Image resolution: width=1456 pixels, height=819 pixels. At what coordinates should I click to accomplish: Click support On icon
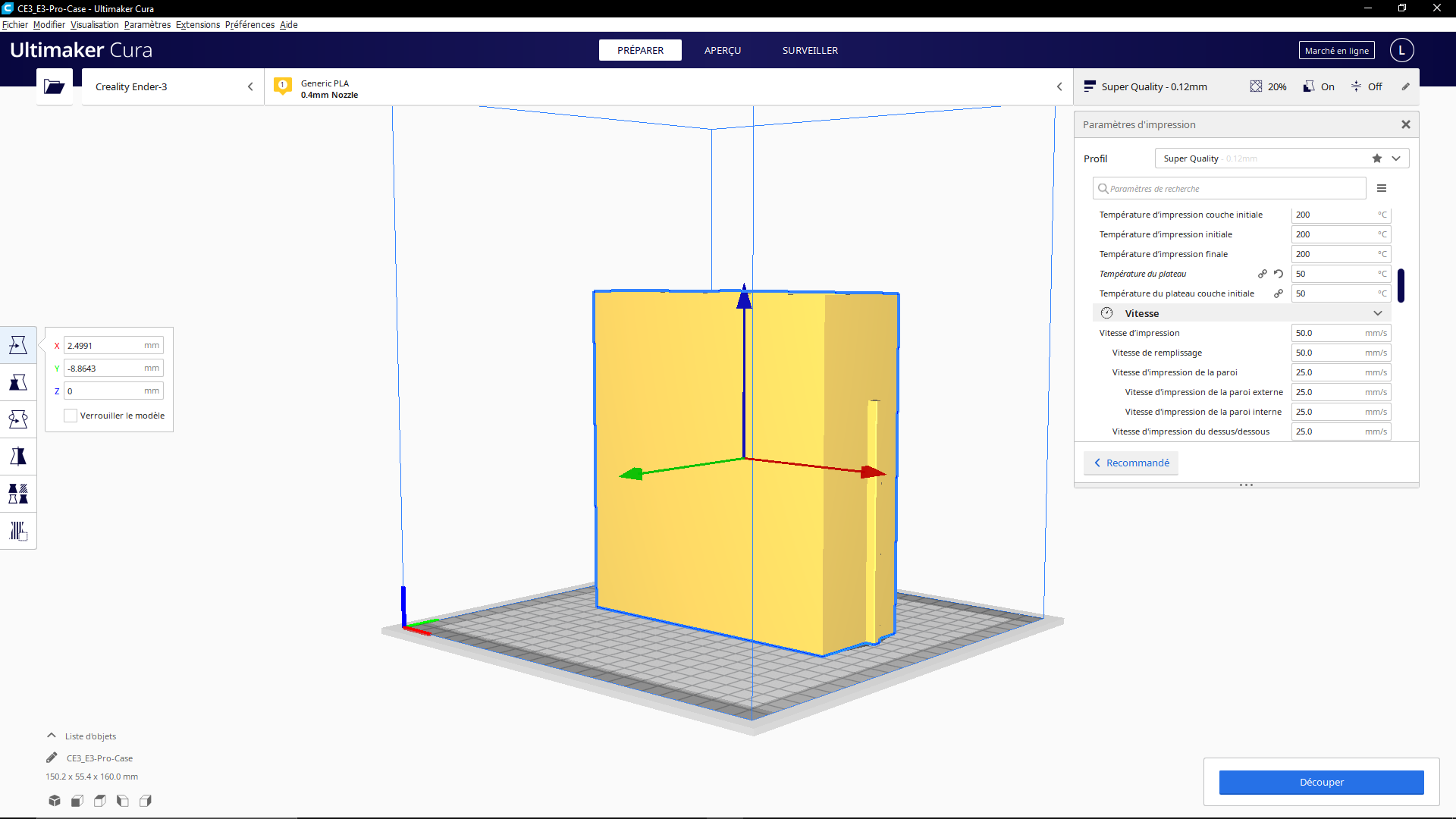click(x=1309, y=86)
